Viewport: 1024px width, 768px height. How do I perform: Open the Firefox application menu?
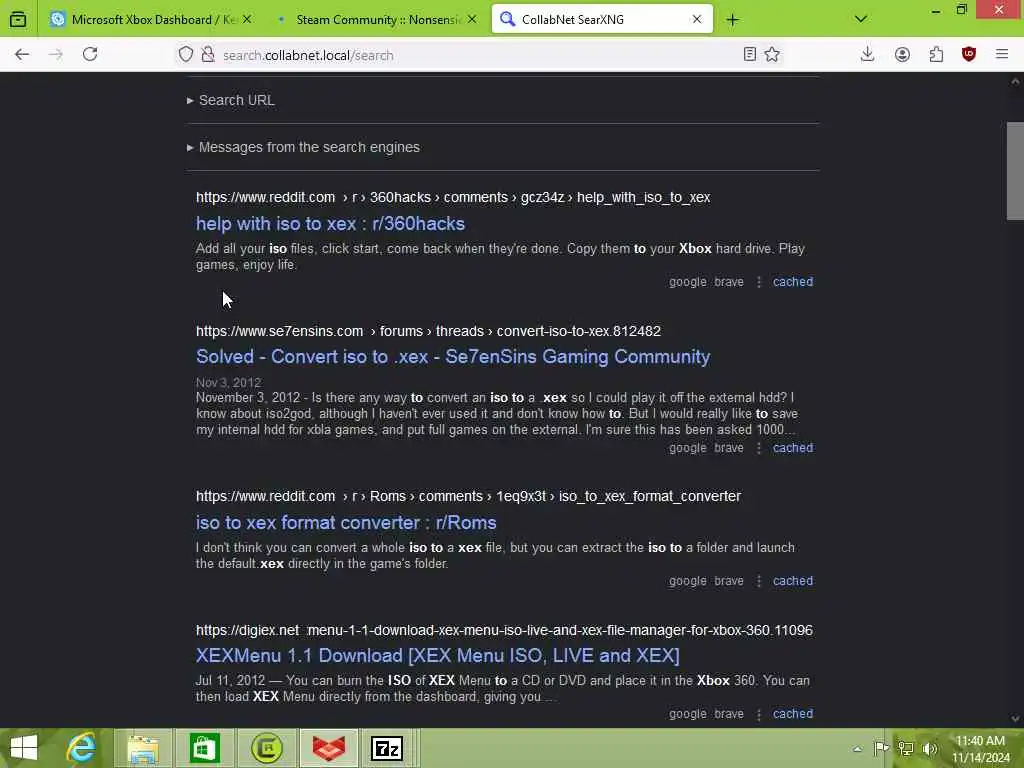(x=1002, y=55)
